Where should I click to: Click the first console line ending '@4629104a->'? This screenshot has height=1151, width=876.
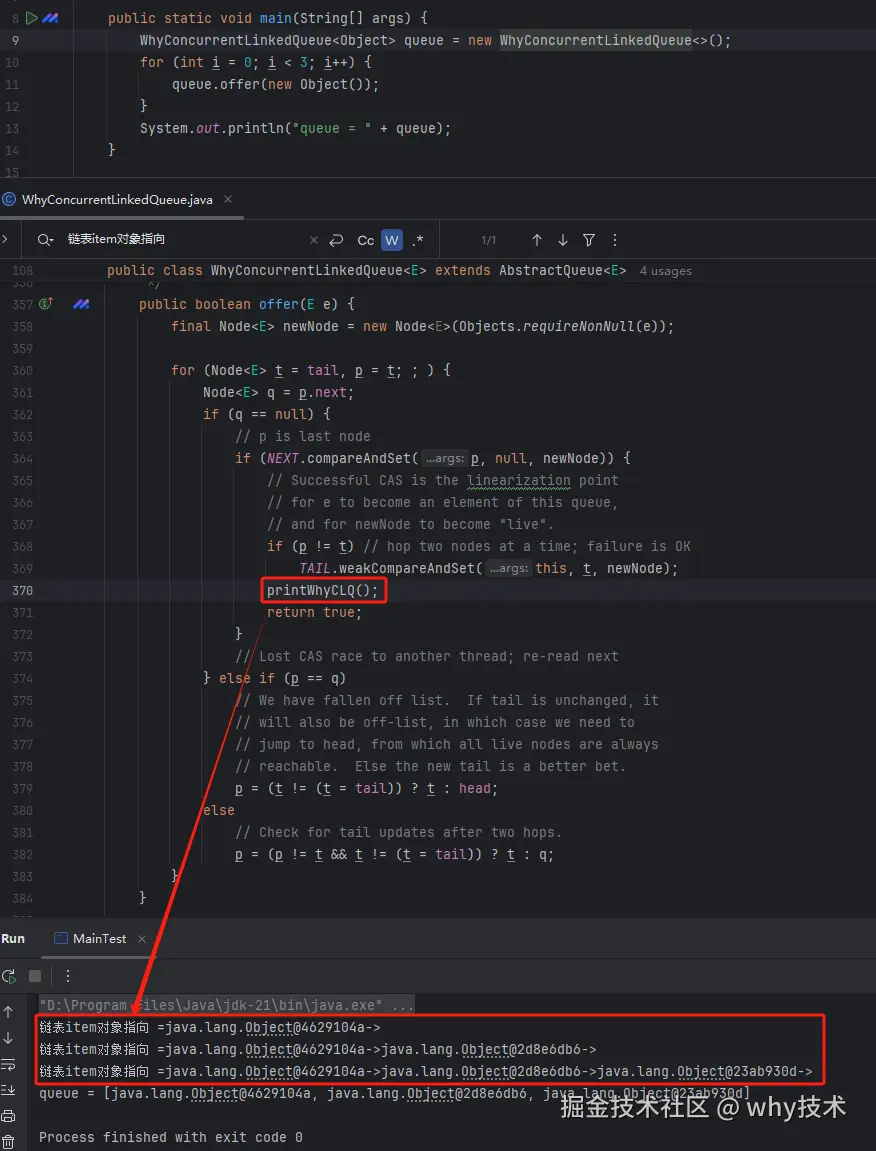click(x=210, y=1027)
